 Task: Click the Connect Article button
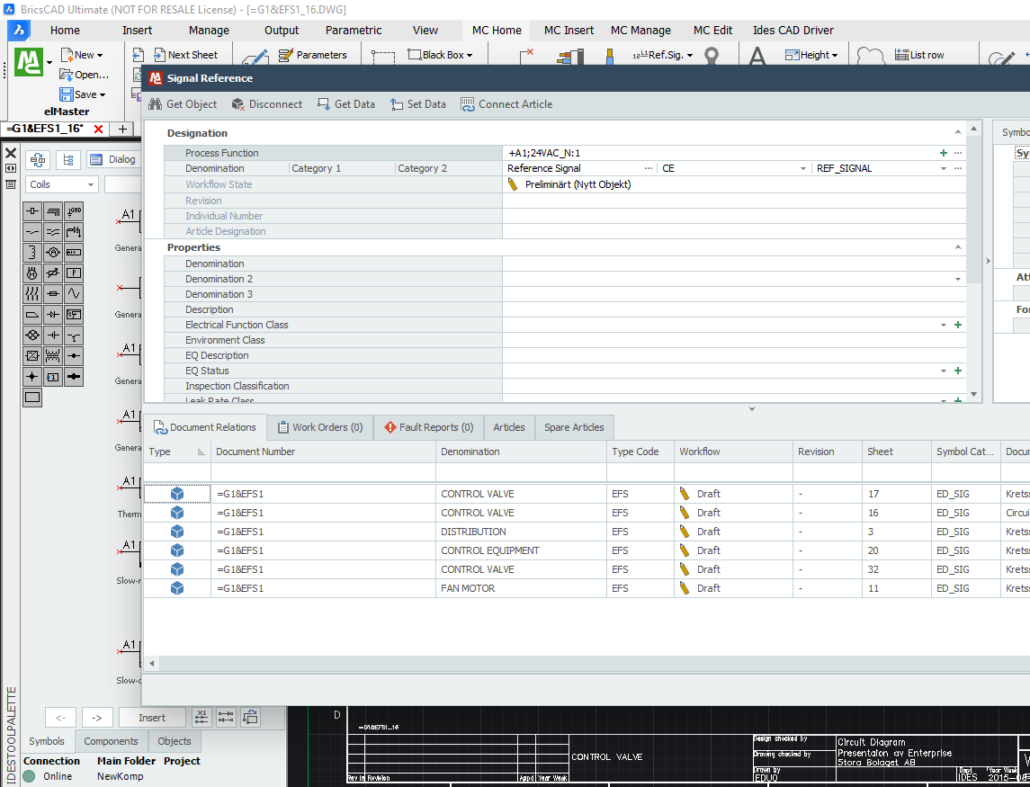pos(506,104)
